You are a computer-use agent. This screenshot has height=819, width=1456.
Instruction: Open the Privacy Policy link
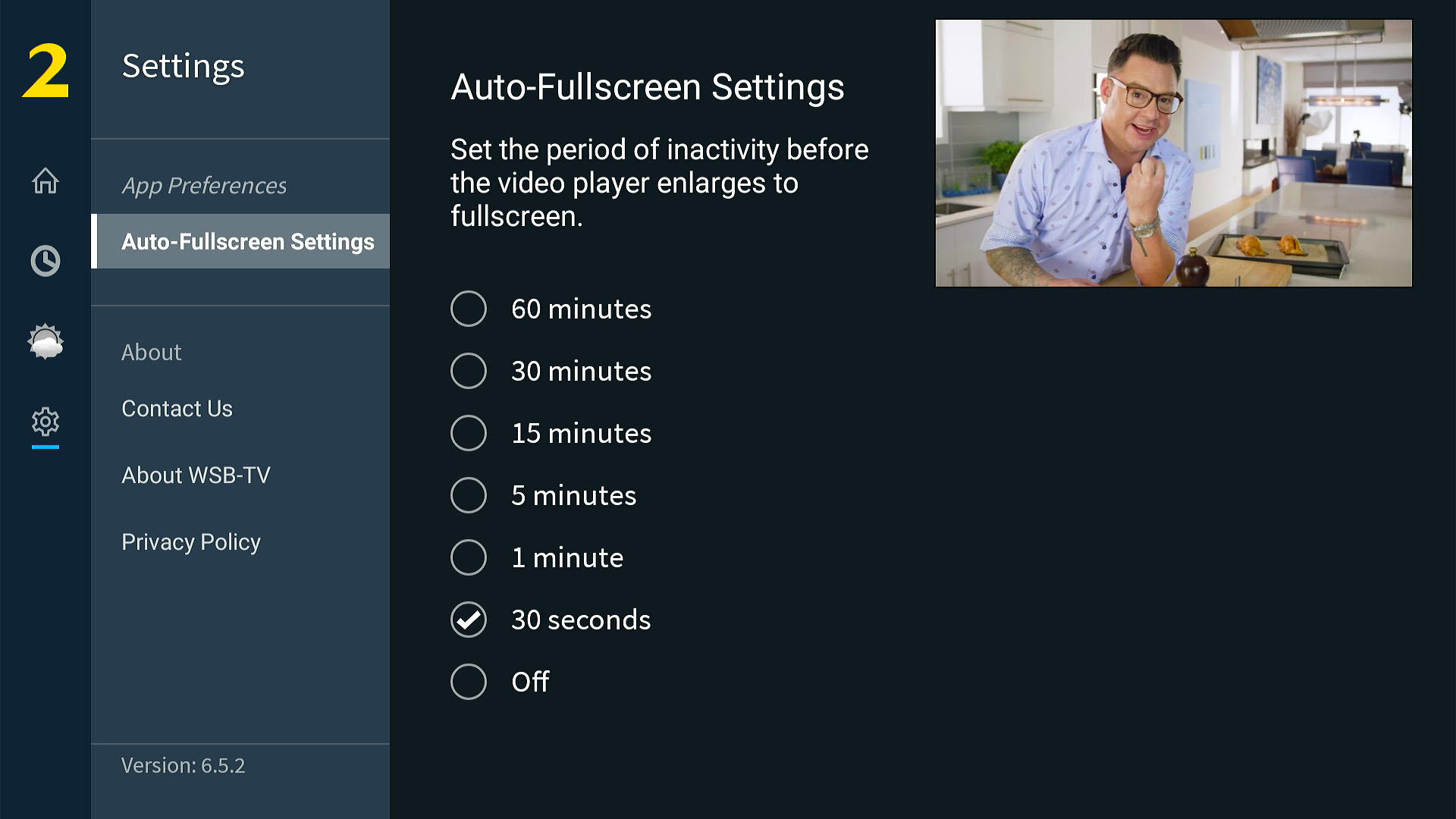click(x=191, y=542)
